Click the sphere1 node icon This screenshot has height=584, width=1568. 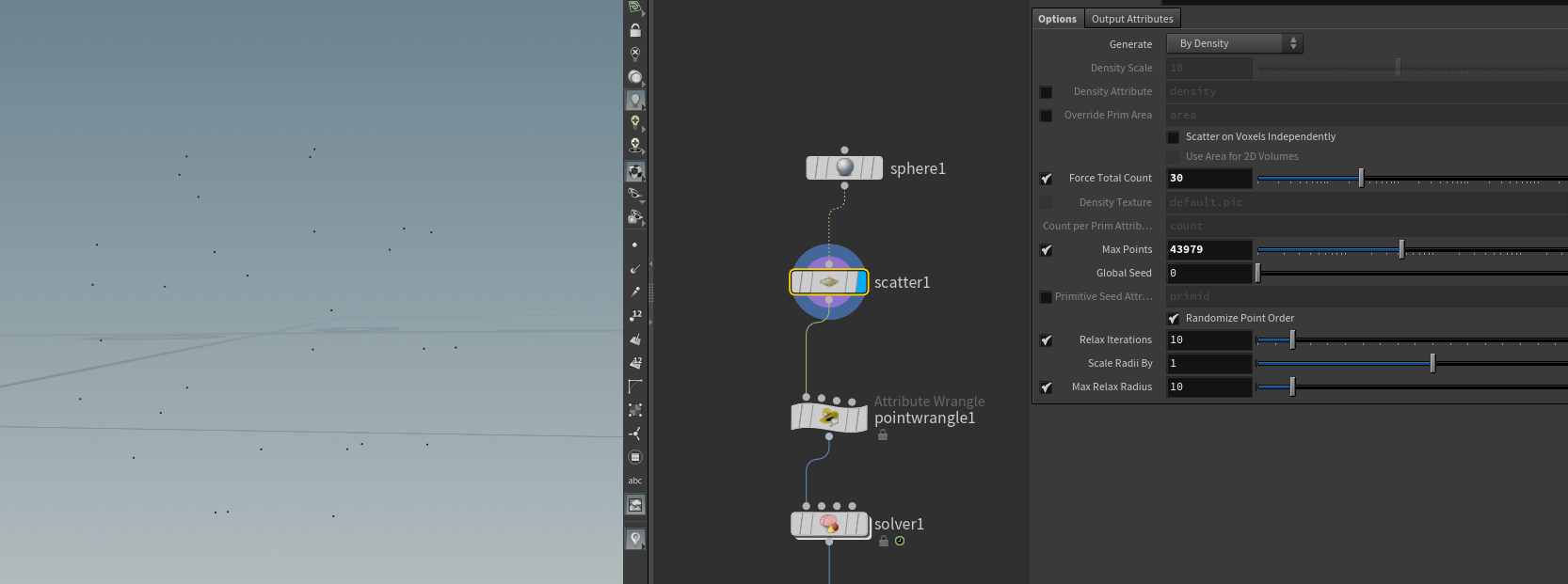pos(844,167)
